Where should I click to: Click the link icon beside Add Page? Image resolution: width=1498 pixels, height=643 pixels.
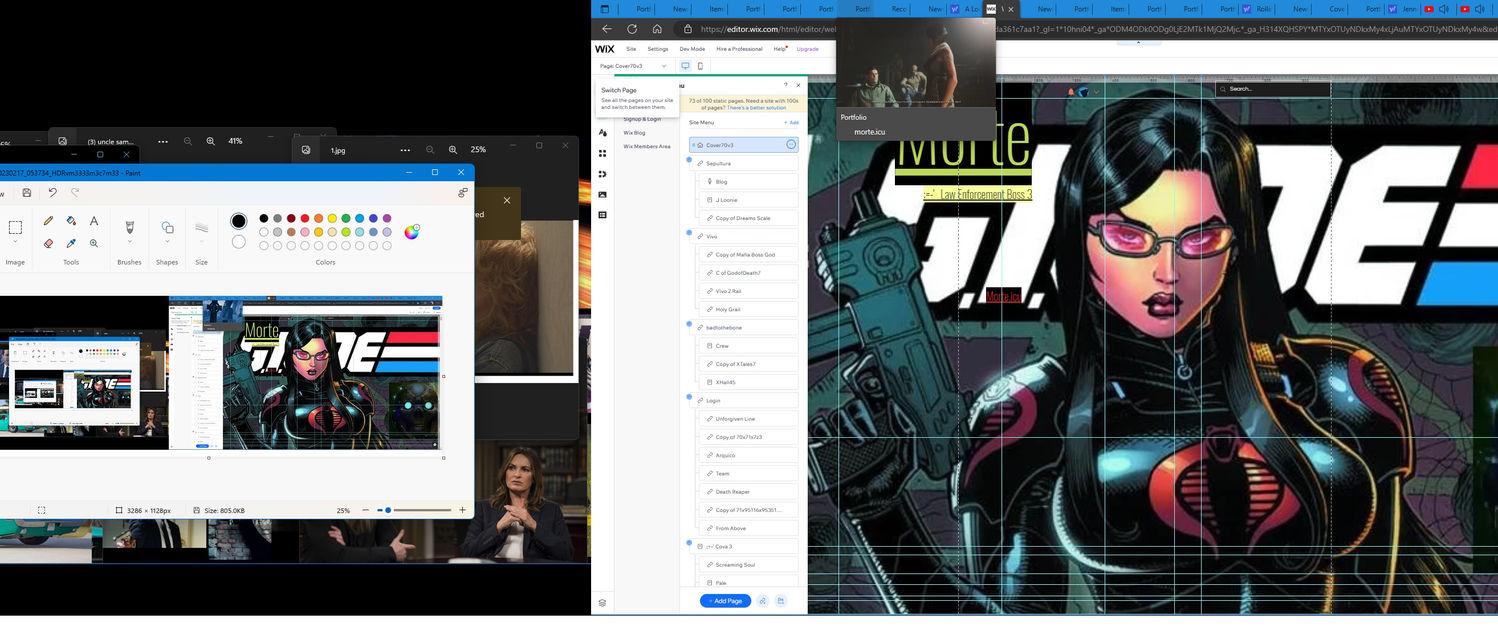pos(763,601)
